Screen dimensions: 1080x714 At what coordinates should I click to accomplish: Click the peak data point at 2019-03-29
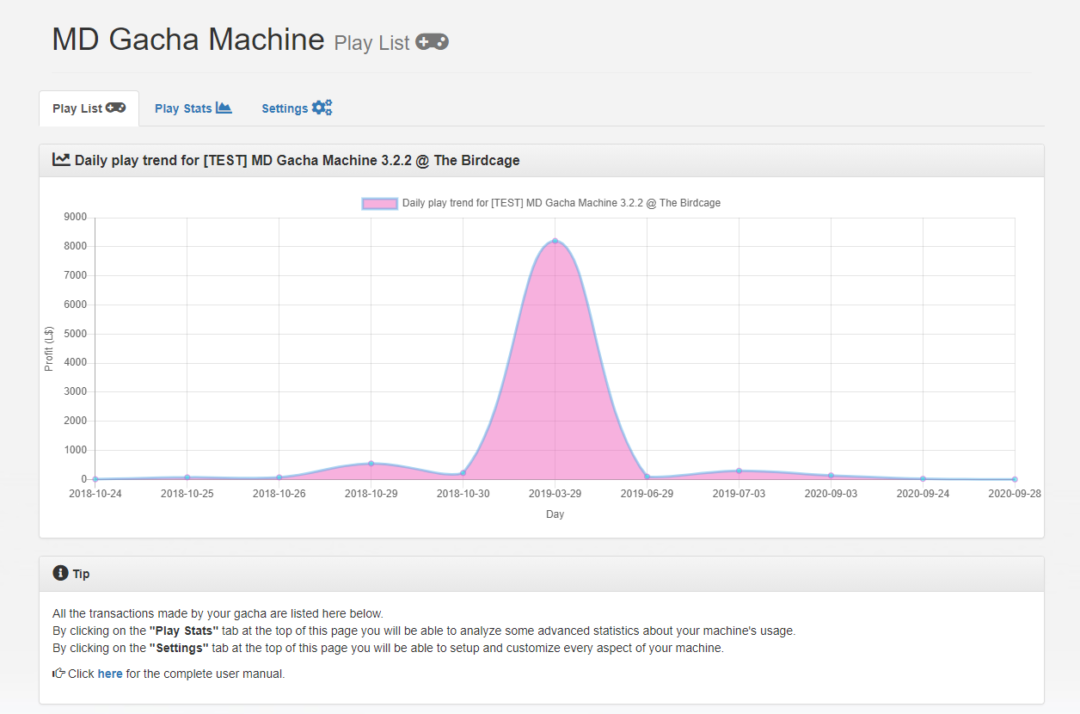(555, 241)
